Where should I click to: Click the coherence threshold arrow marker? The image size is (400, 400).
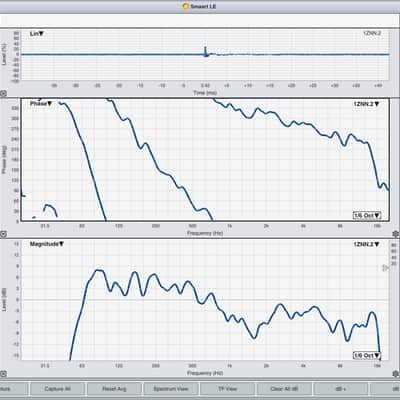pos(386,268)
